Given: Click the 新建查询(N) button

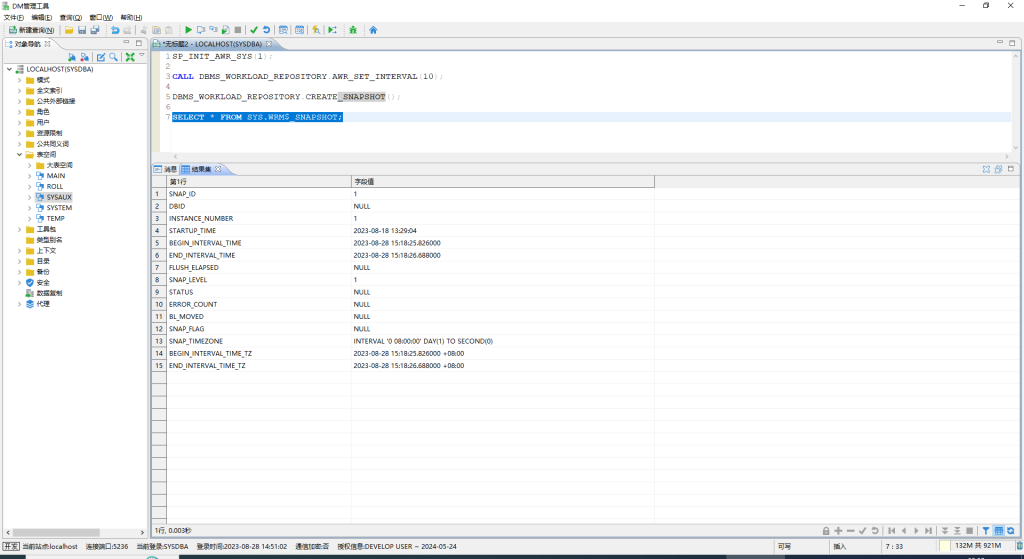Looking at the screenshot, I should pos(31,30).
